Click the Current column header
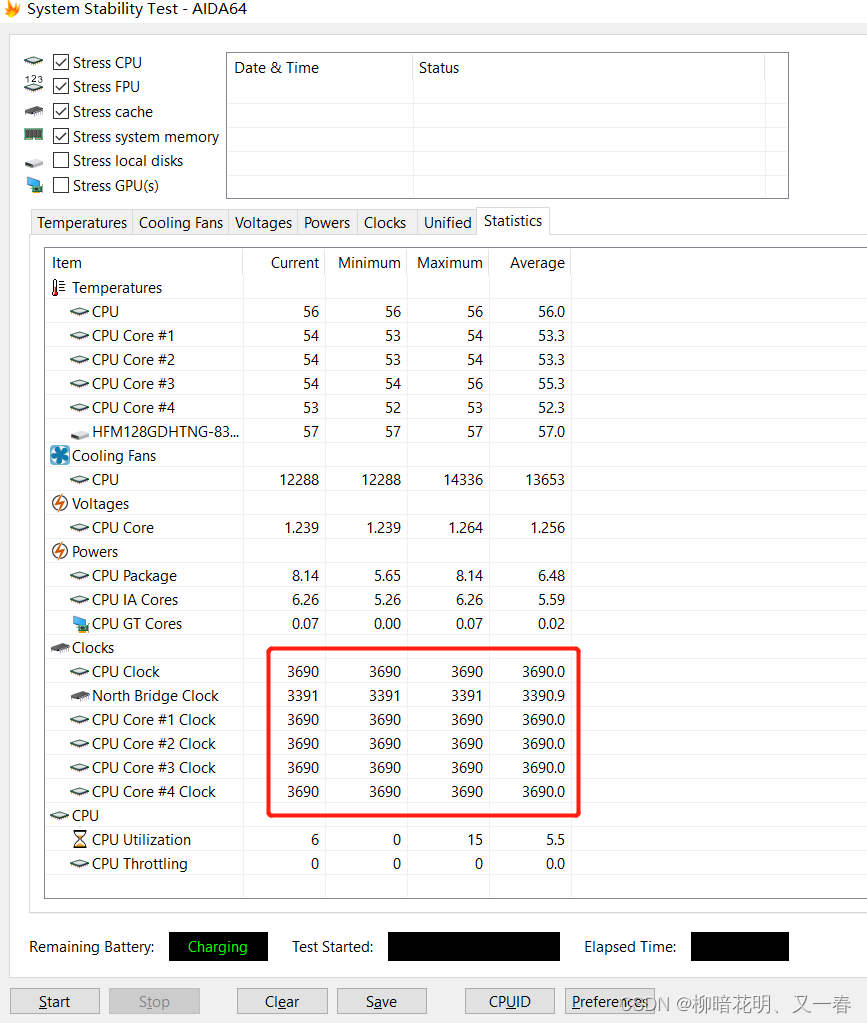Image resolution: width=867 pixels, height=1023 pixels. click(x=284, y=262)
